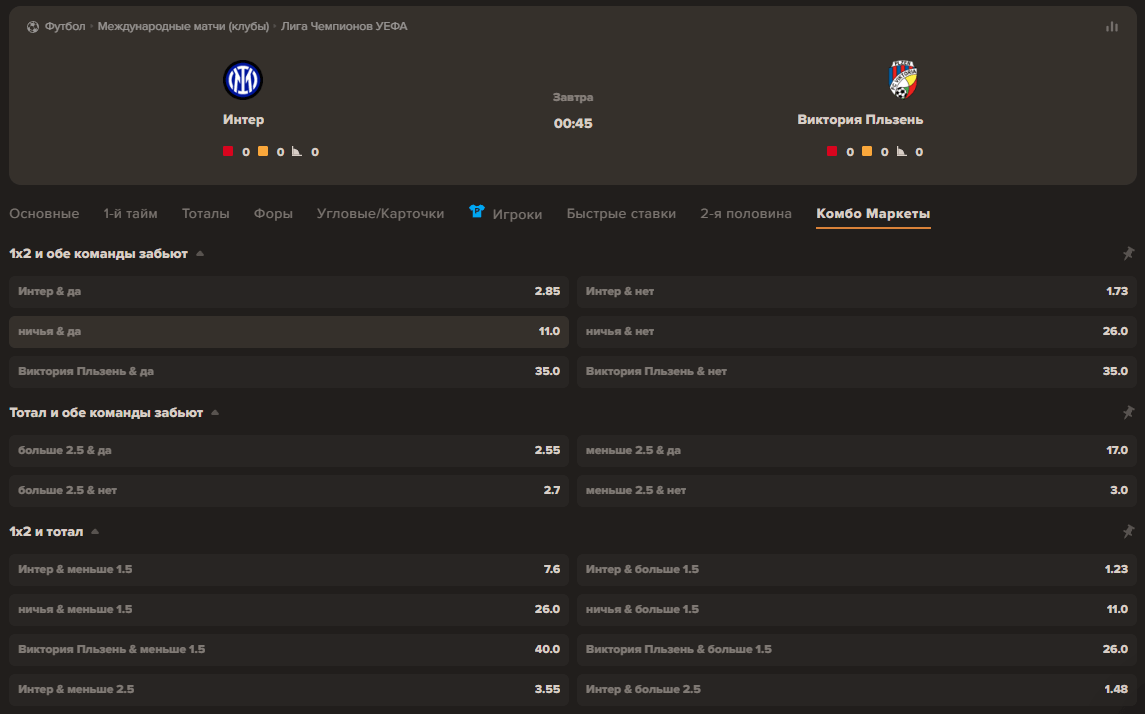This screenshot has width=1145, height=714.
Task: Pick 'ничья & нет' at 26.0
Action: click(857, 331)
